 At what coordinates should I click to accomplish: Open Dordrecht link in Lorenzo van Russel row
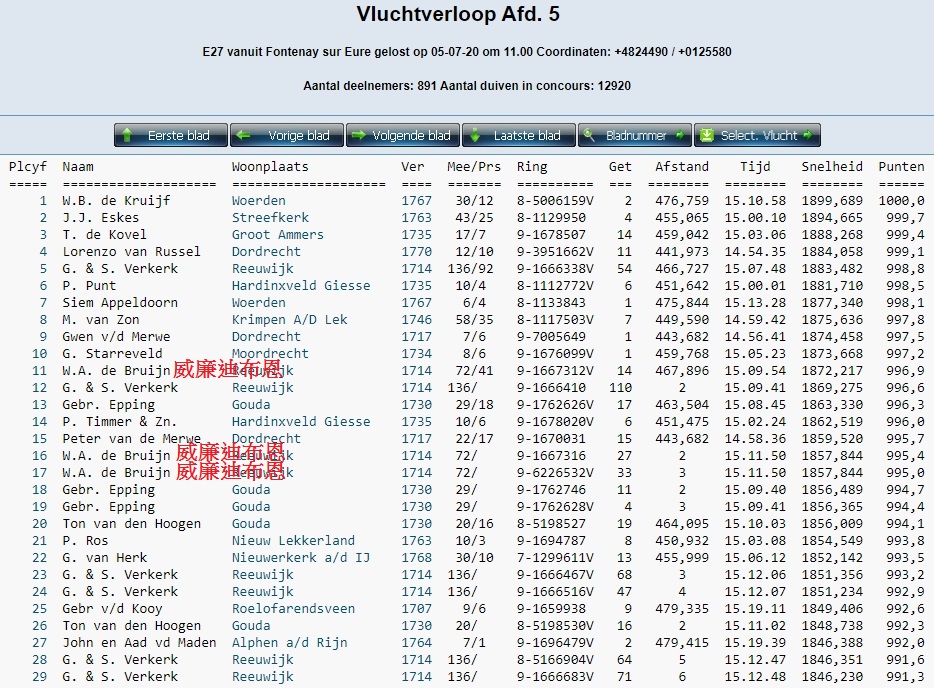coord(266,251)
